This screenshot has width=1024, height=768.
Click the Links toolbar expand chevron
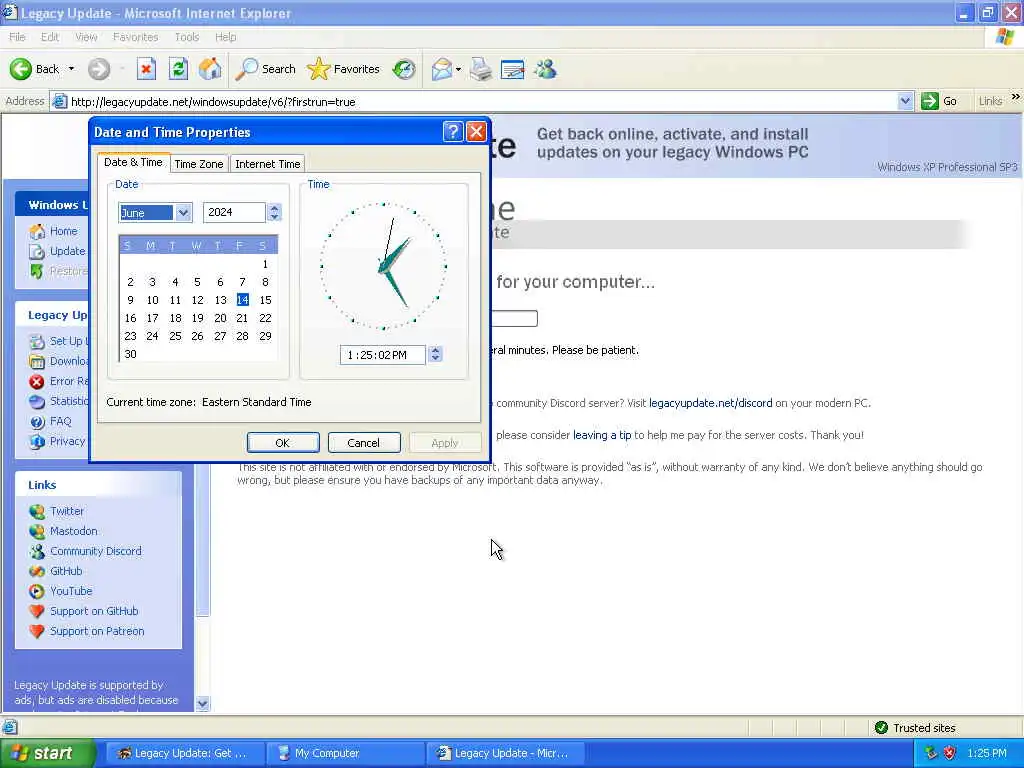(1016, 97)
